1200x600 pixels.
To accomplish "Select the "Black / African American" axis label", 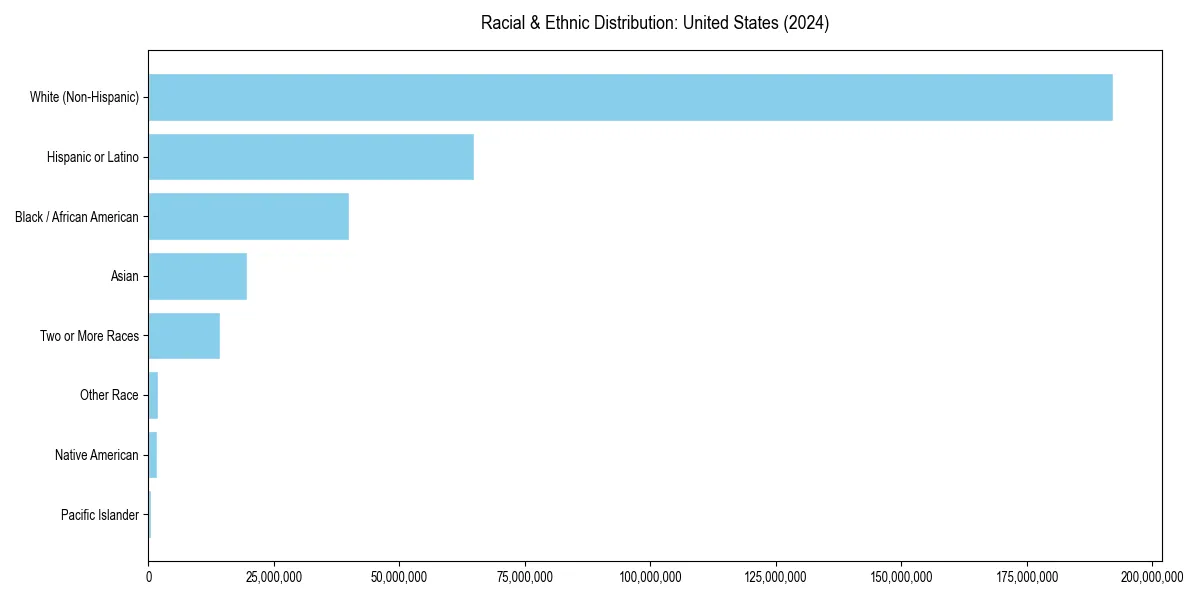I will [77, 217].
